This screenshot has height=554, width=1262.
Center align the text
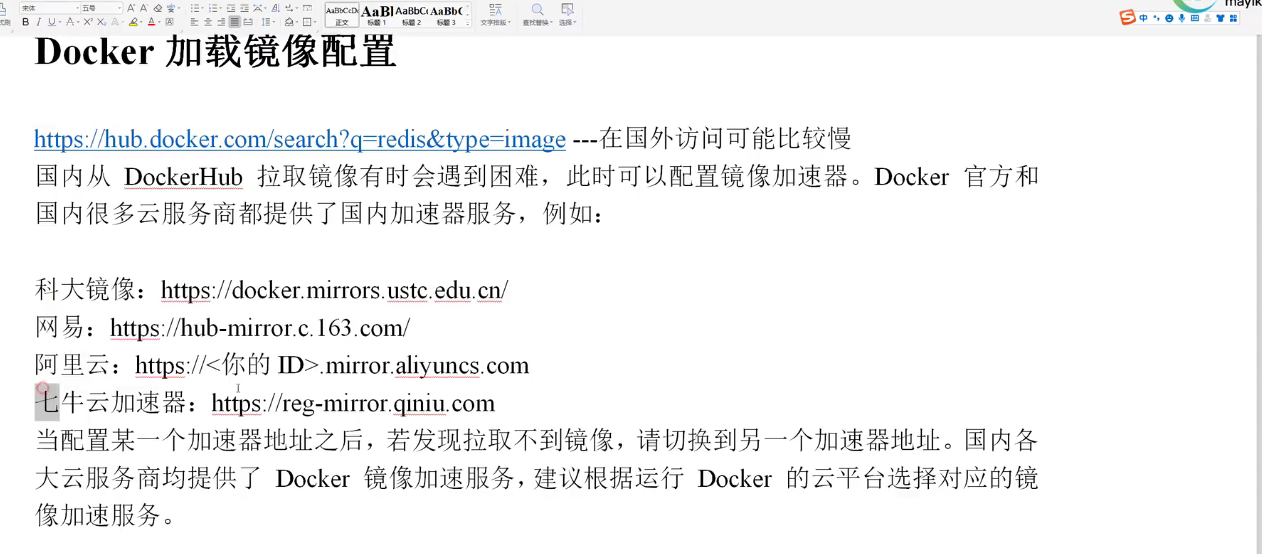tap(208, 22)
